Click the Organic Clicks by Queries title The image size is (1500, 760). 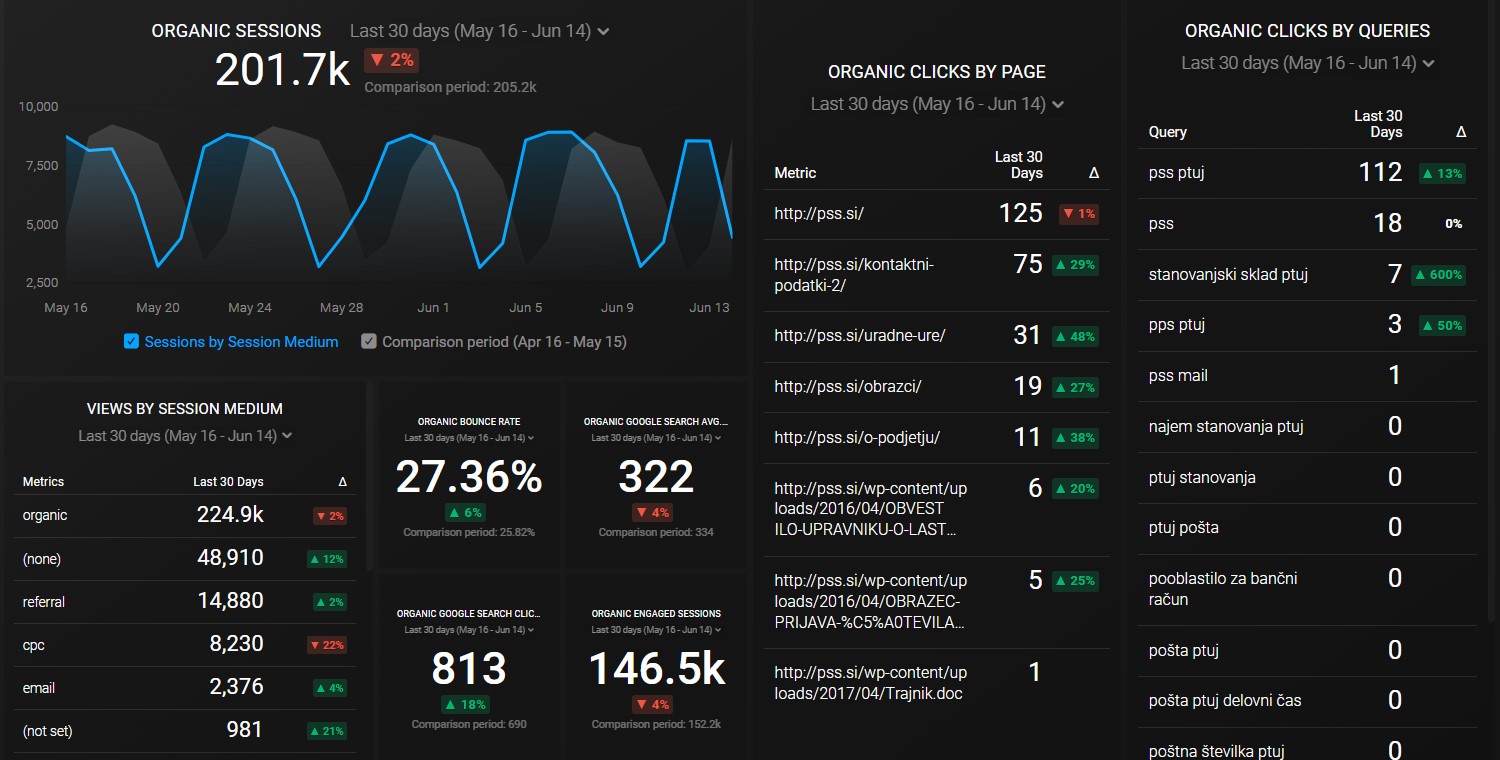[x=1307, y=31]
